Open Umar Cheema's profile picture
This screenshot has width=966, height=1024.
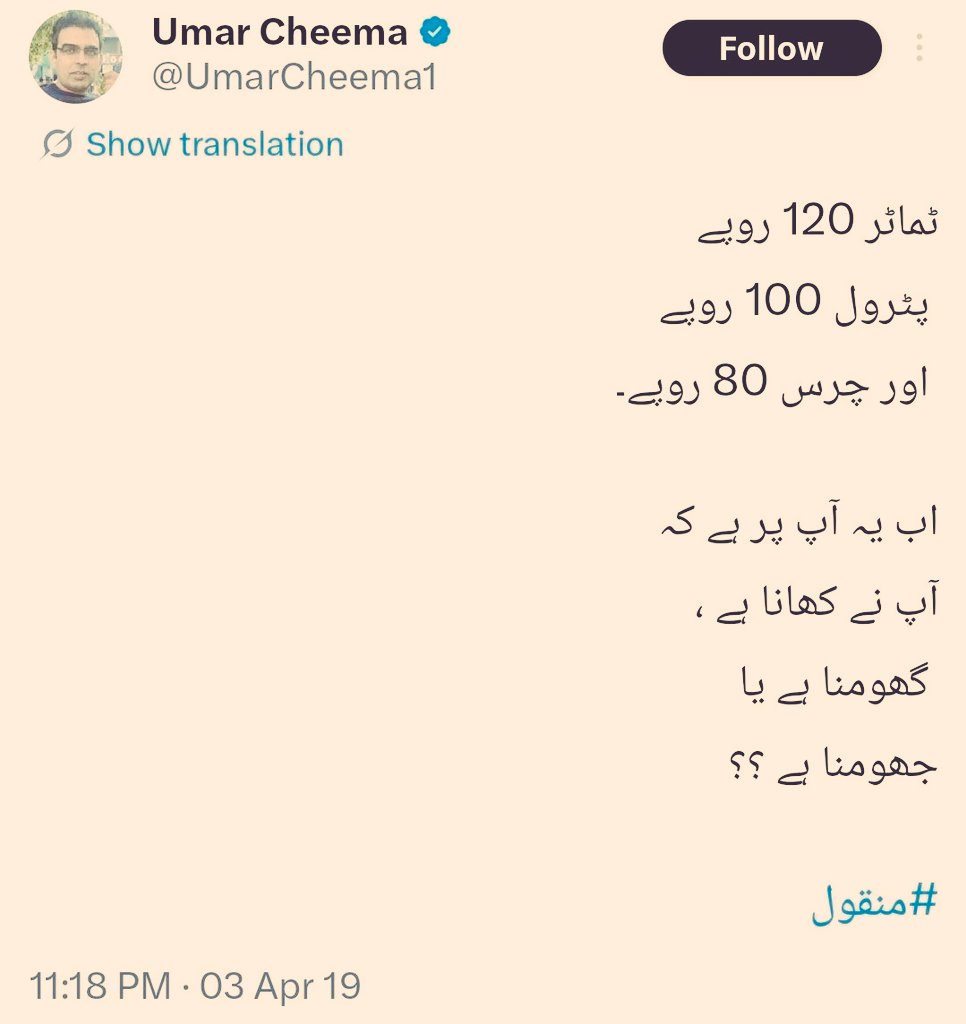[75, 57]
